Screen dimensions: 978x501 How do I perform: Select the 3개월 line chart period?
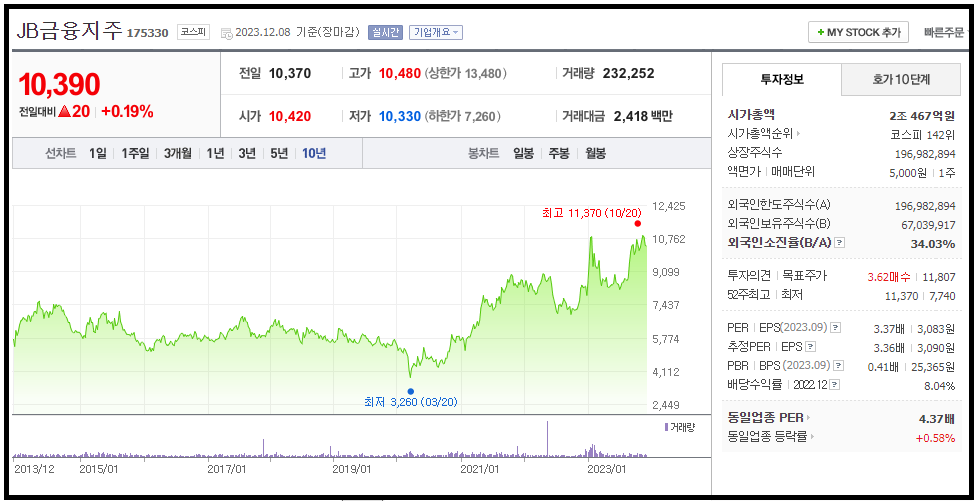178,153
